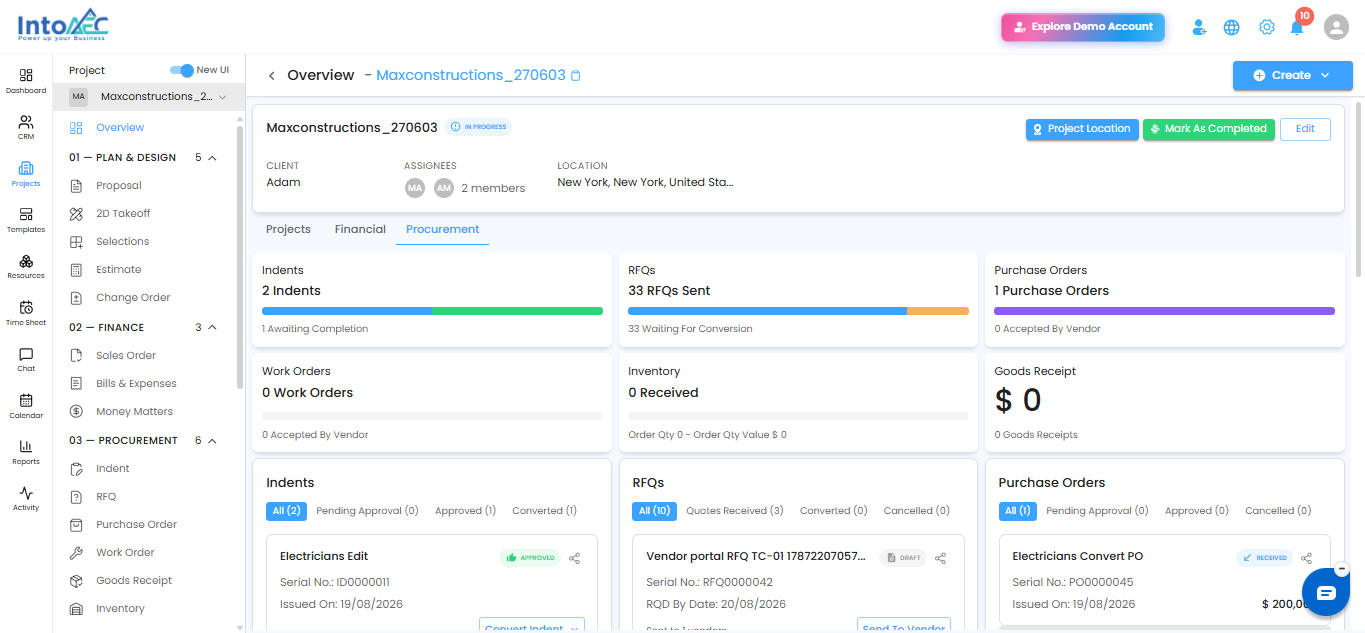Click the sidebar menu scrollbar
The height and width of the screenshot is (633, 1365).
[x=239, y=257]
